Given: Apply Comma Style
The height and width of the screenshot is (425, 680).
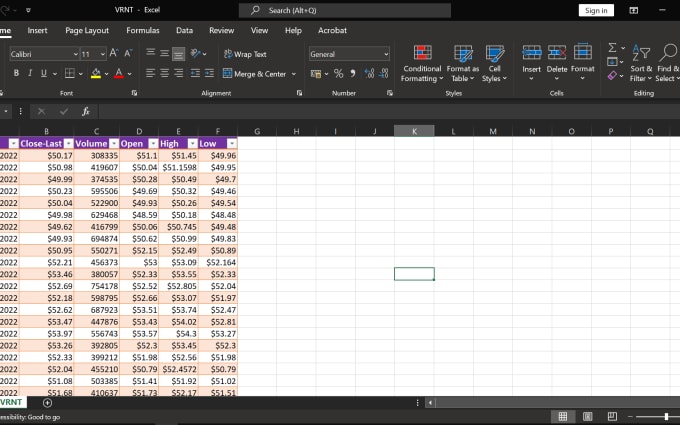Looking at the screenshot, I should tap(353, 74).
